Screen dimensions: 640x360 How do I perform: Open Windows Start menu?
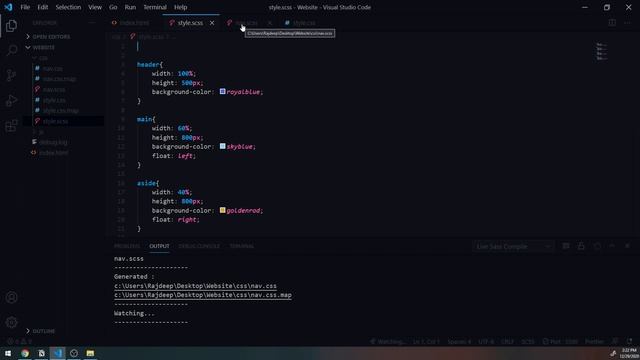pyautogui.click(x=8, y=353)
